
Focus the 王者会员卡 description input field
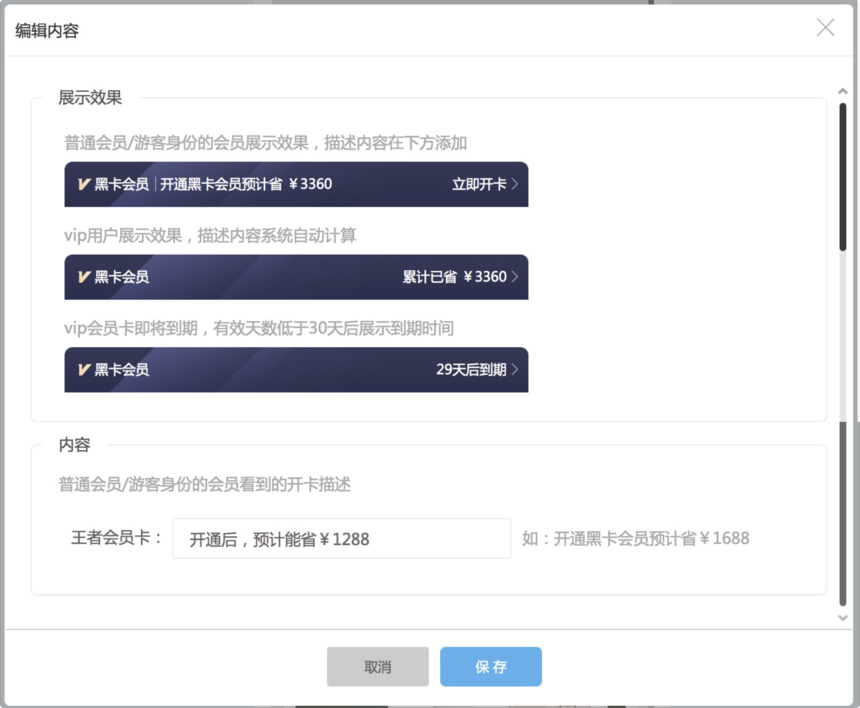[x=342, y=539]
